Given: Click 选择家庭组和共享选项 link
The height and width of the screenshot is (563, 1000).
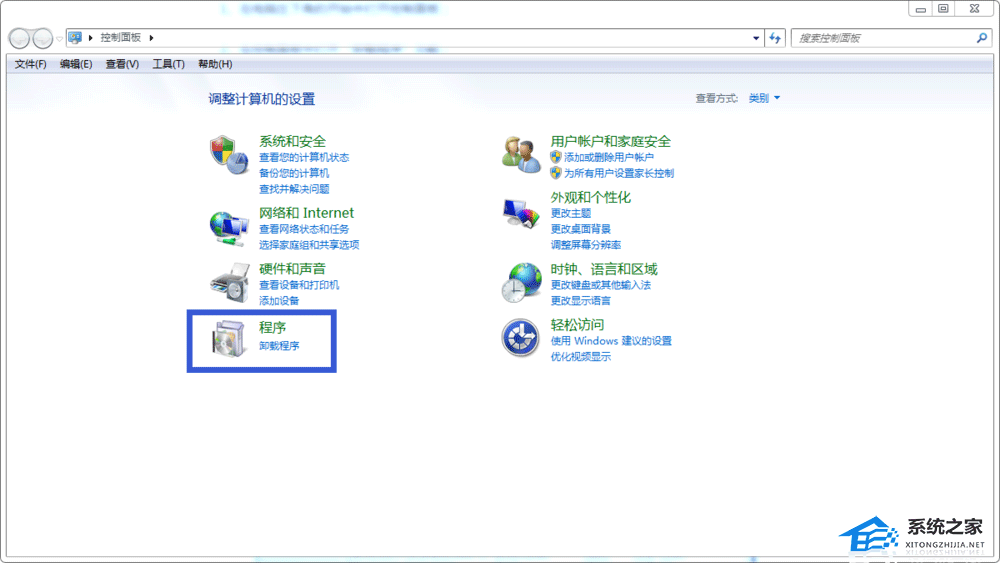Looking at the screenshot, I should (309, 245).
